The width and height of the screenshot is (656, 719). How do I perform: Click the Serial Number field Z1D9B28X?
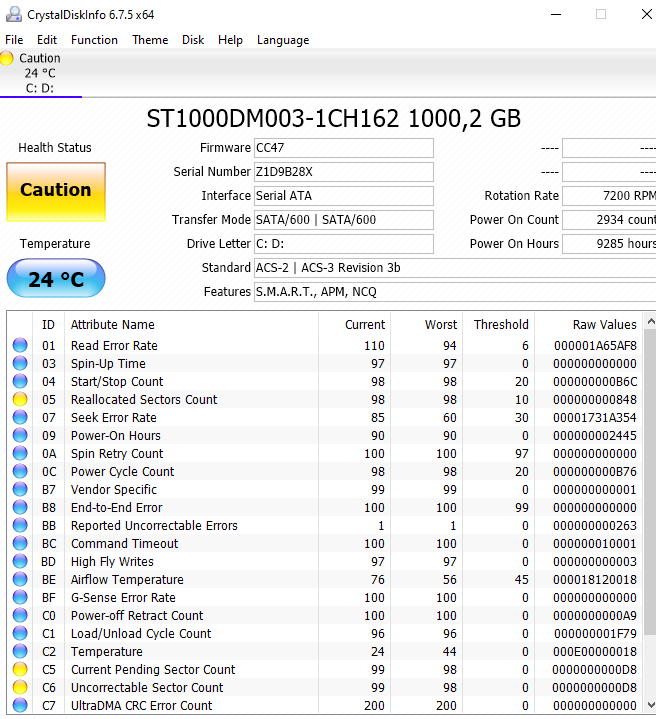344,171
